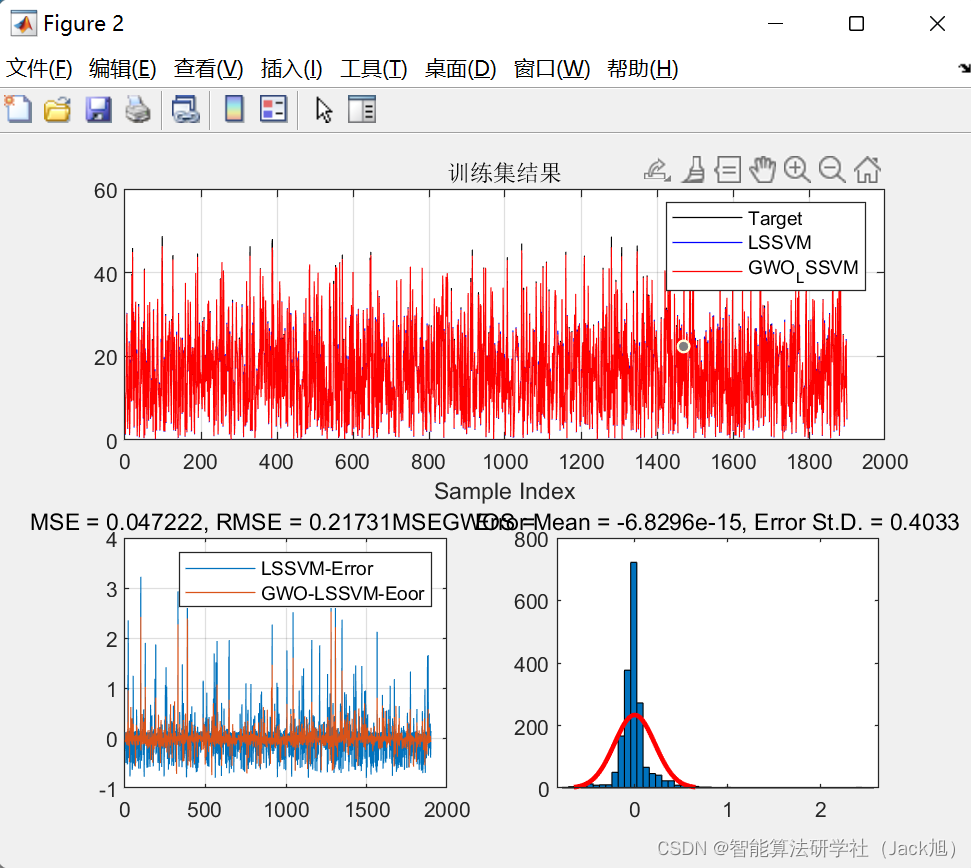Screen dimensions: 971x868
Task: Open the 文件(F) menu
Action: coord(40,69)
